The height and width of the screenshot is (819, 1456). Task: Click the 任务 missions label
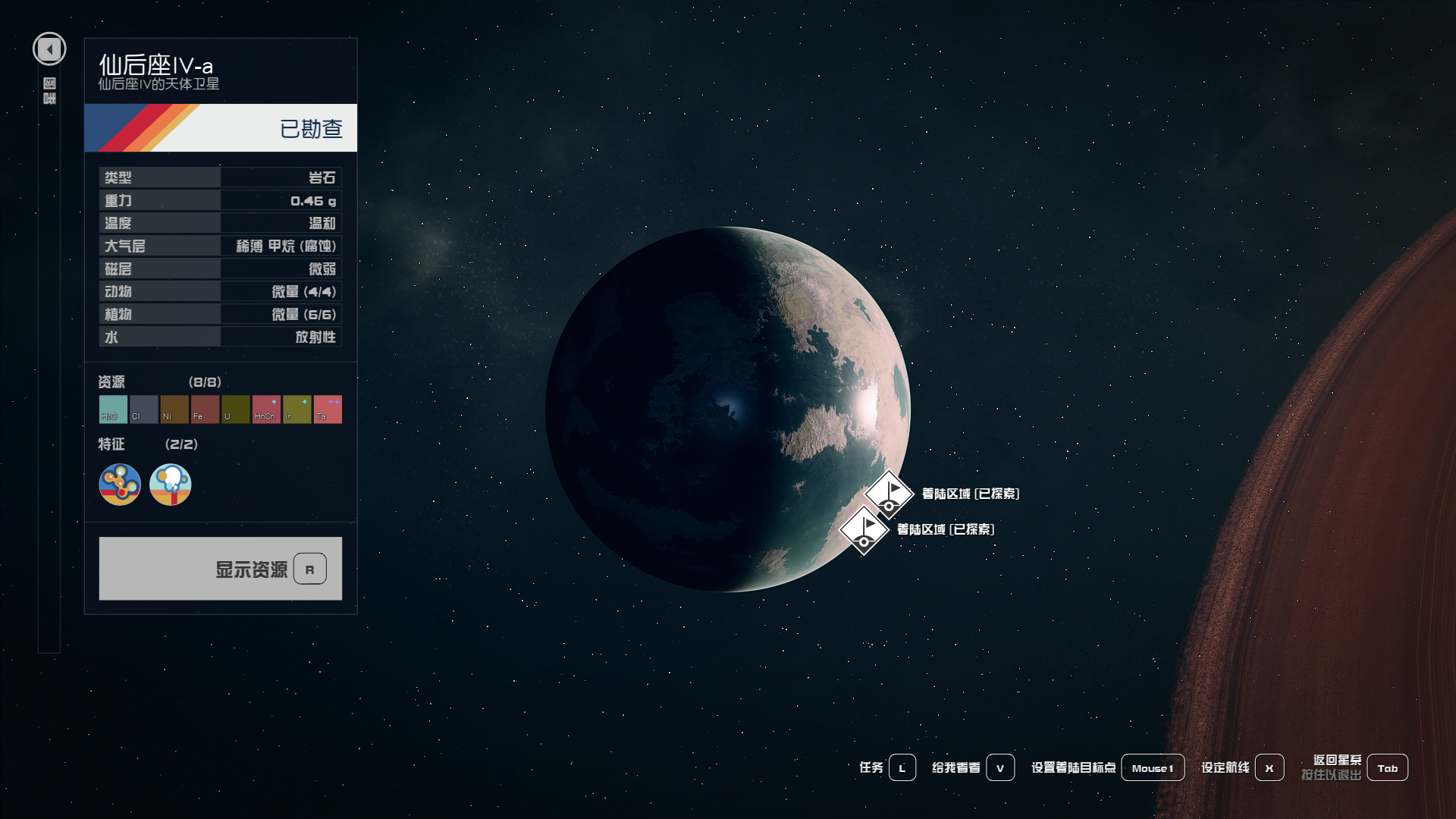pyautogui.click(x=871, y=767)
